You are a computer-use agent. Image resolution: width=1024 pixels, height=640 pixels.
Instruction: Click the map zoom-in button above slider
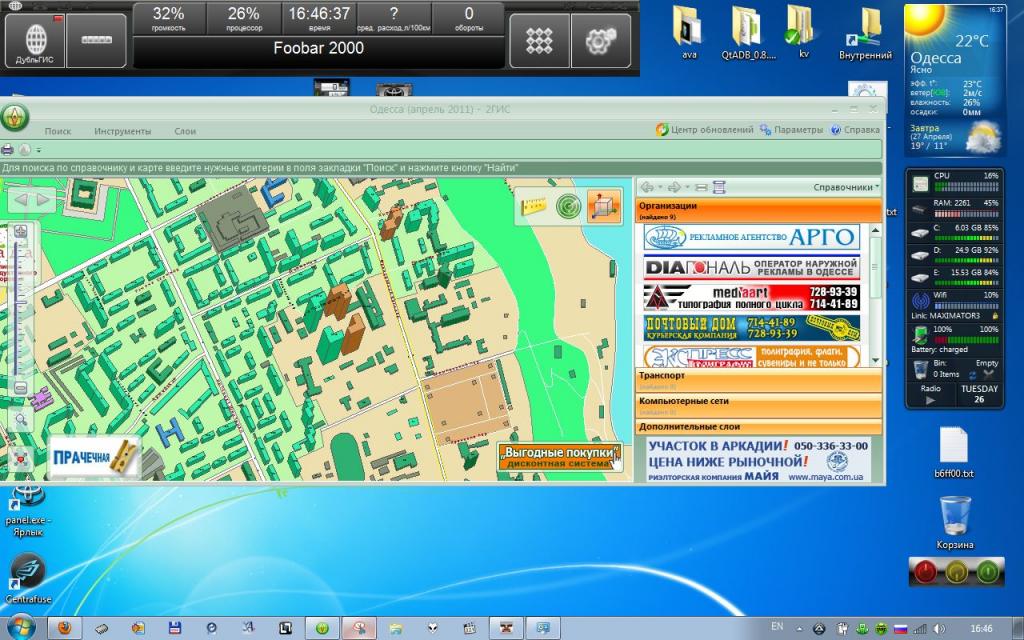tap(21, 231)
